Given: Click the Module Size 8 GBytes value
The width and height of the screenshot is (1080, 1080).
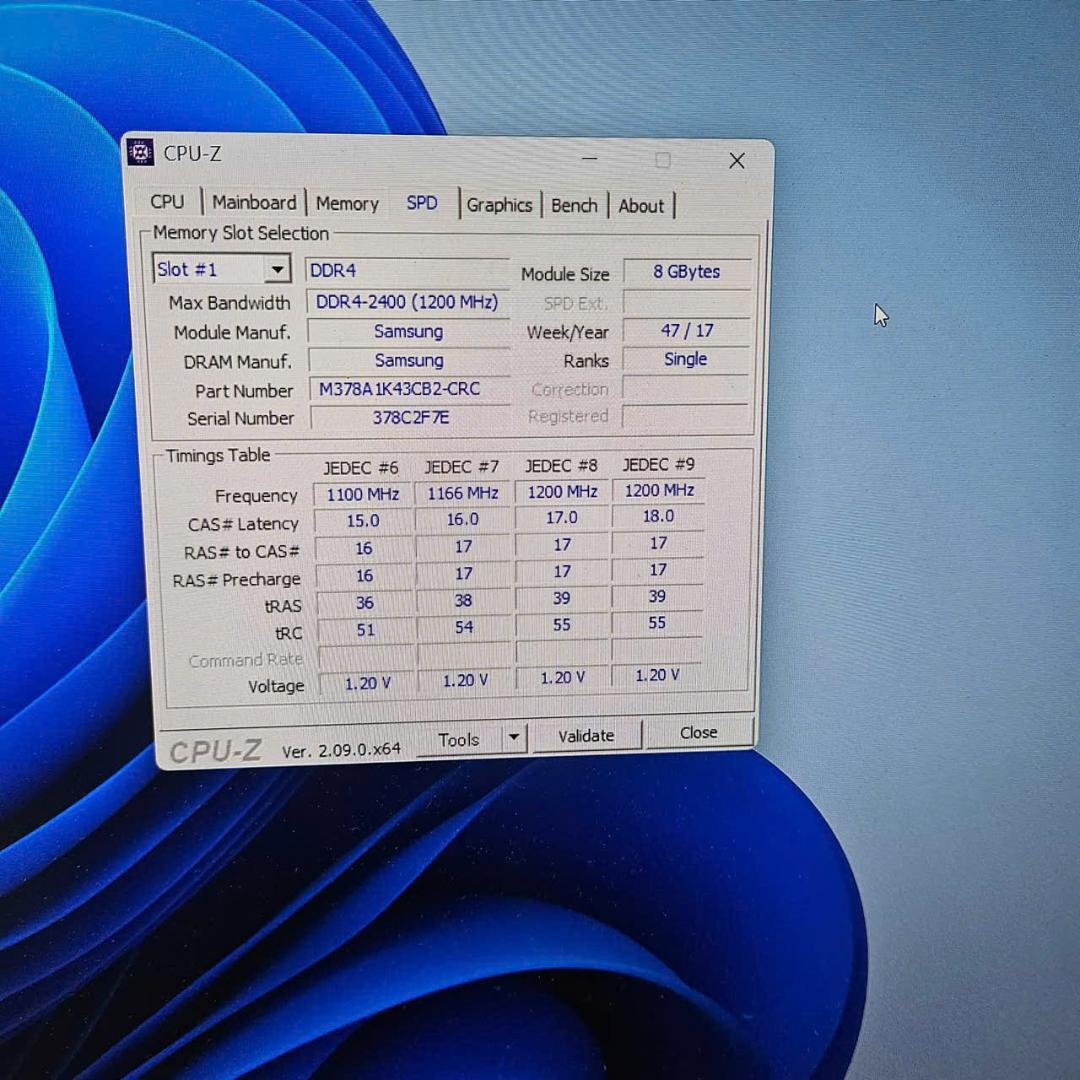Looking at the screenshot, I should tap(687, 271).
